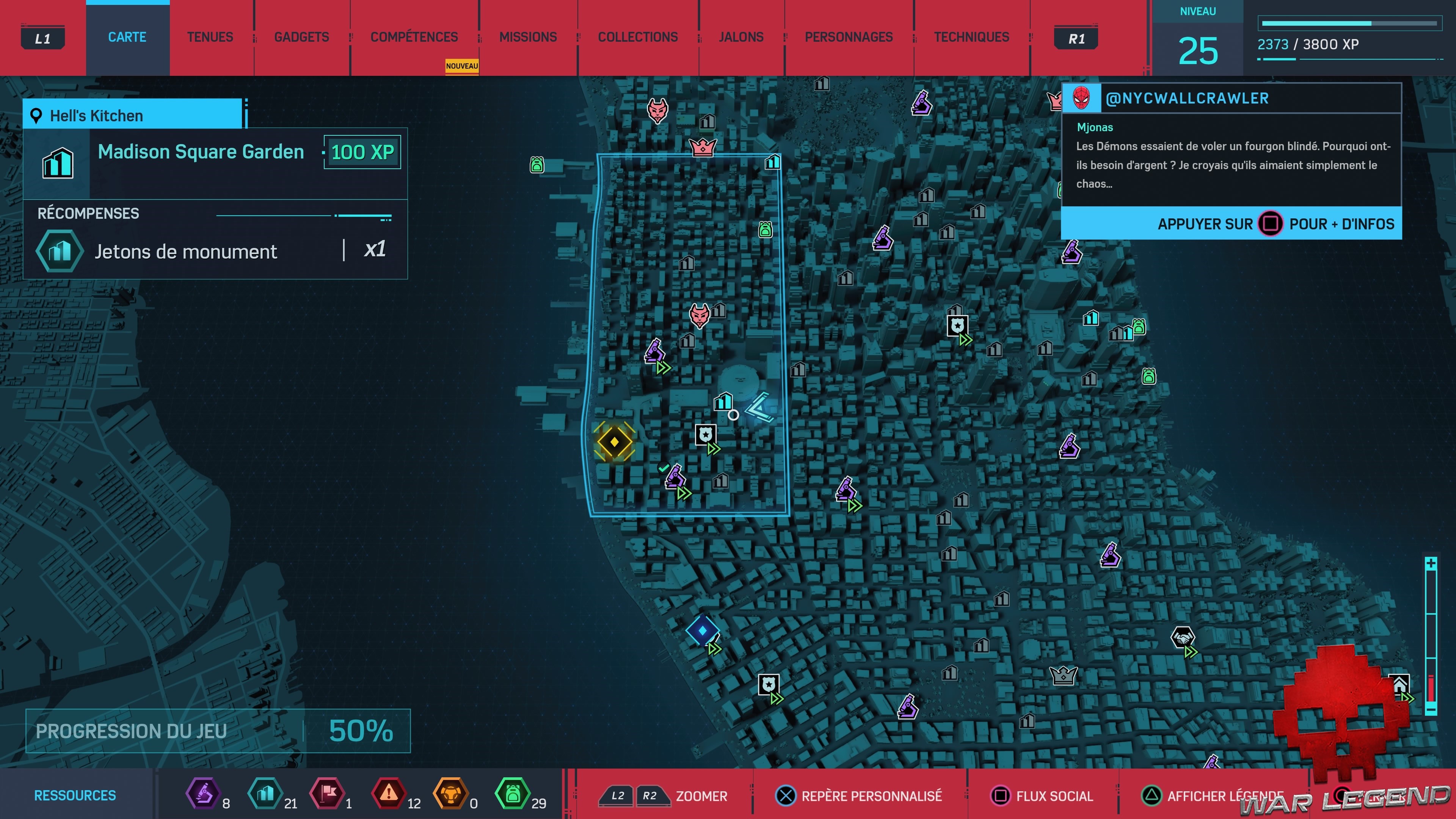
Task: Click the plus on zoom slider
Action: [x=1431, y=563]
